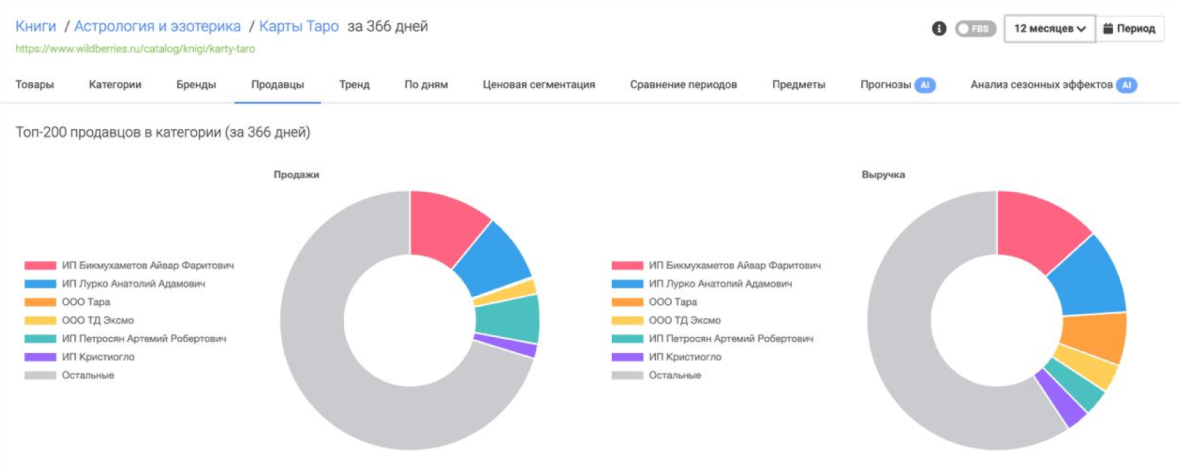
Task: Click purple ИП Кристиогло swatch in Продажи legend
Action: (x=40, y=357)
